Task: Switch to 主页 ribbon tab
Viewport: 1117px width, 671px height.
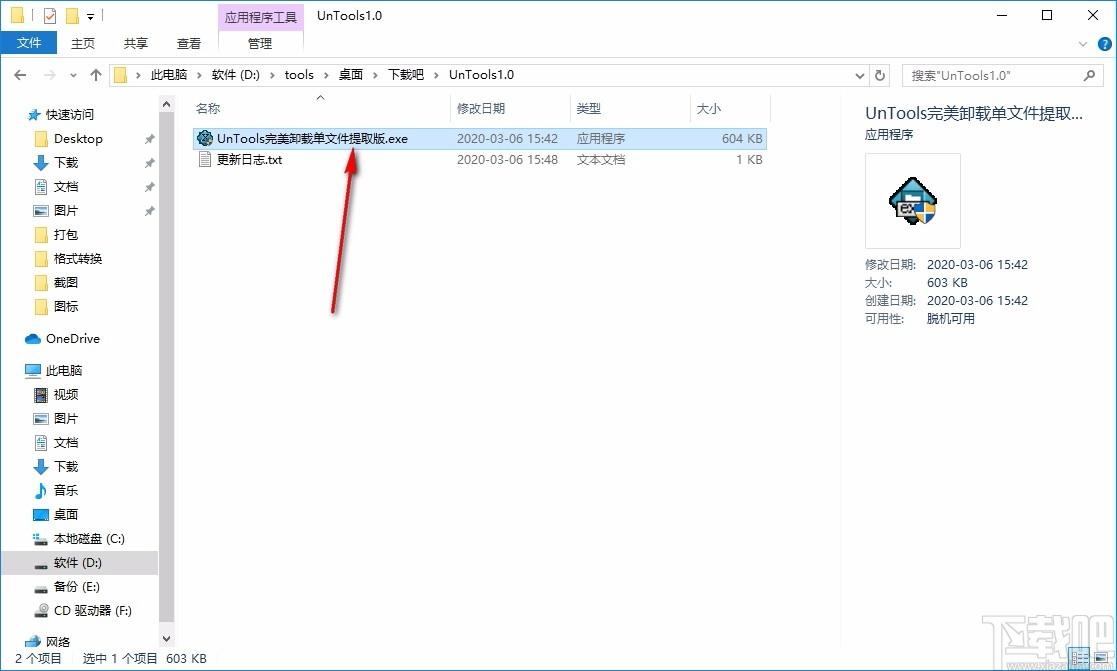Action: 83,43
